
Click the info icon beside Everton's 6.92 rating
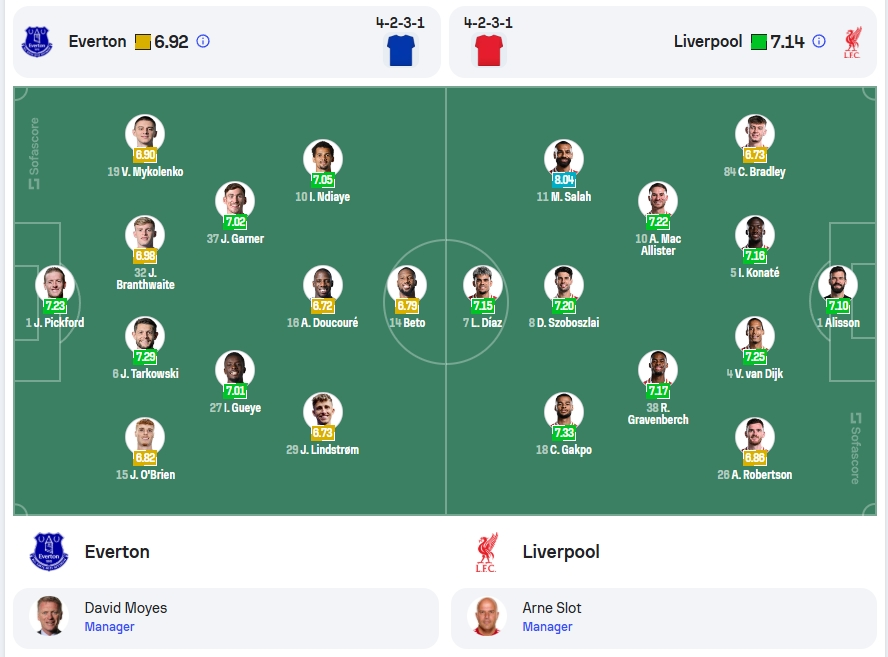[203, 41]
